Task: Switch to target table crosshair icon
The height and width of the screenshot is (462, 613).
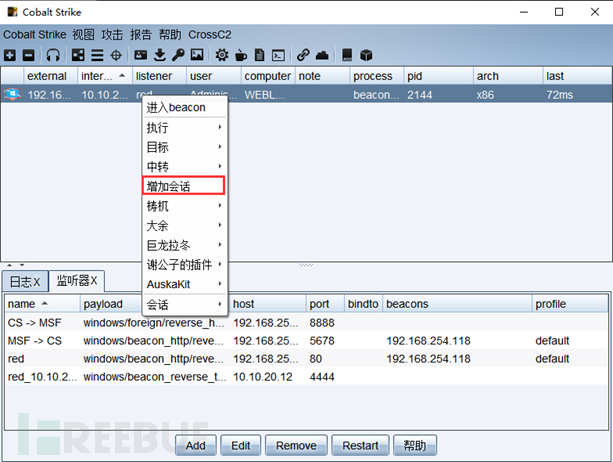Action: click(116, 55)
